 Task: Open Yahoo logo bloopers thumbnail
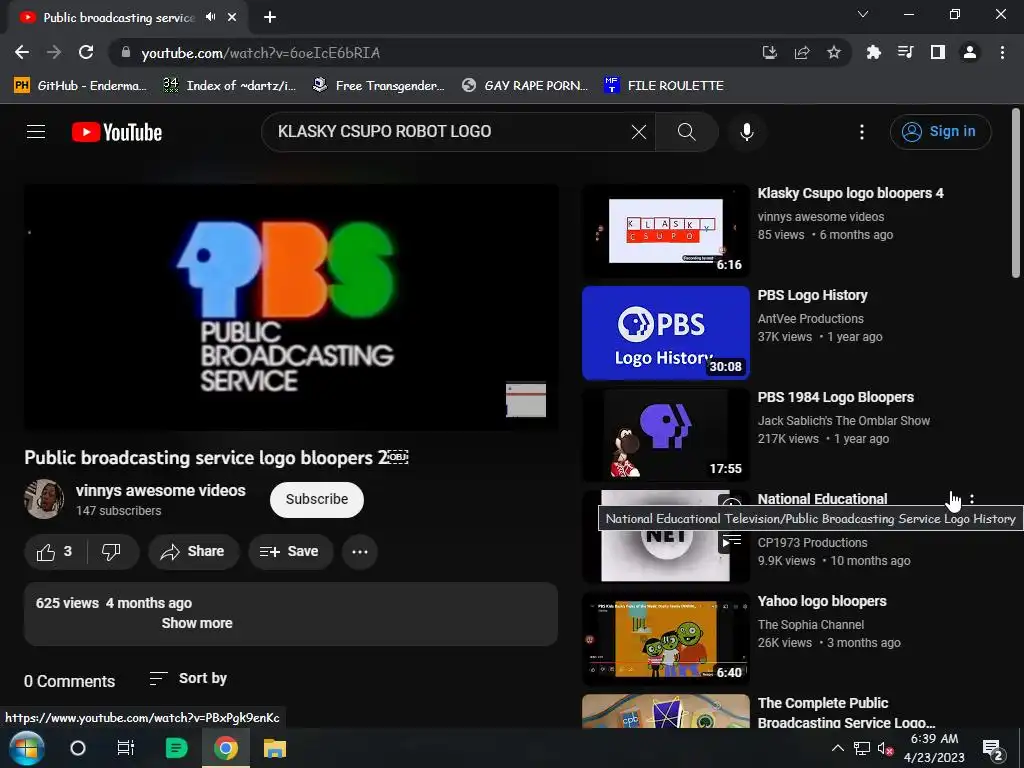pyautogui.click(x=665, y=639)
